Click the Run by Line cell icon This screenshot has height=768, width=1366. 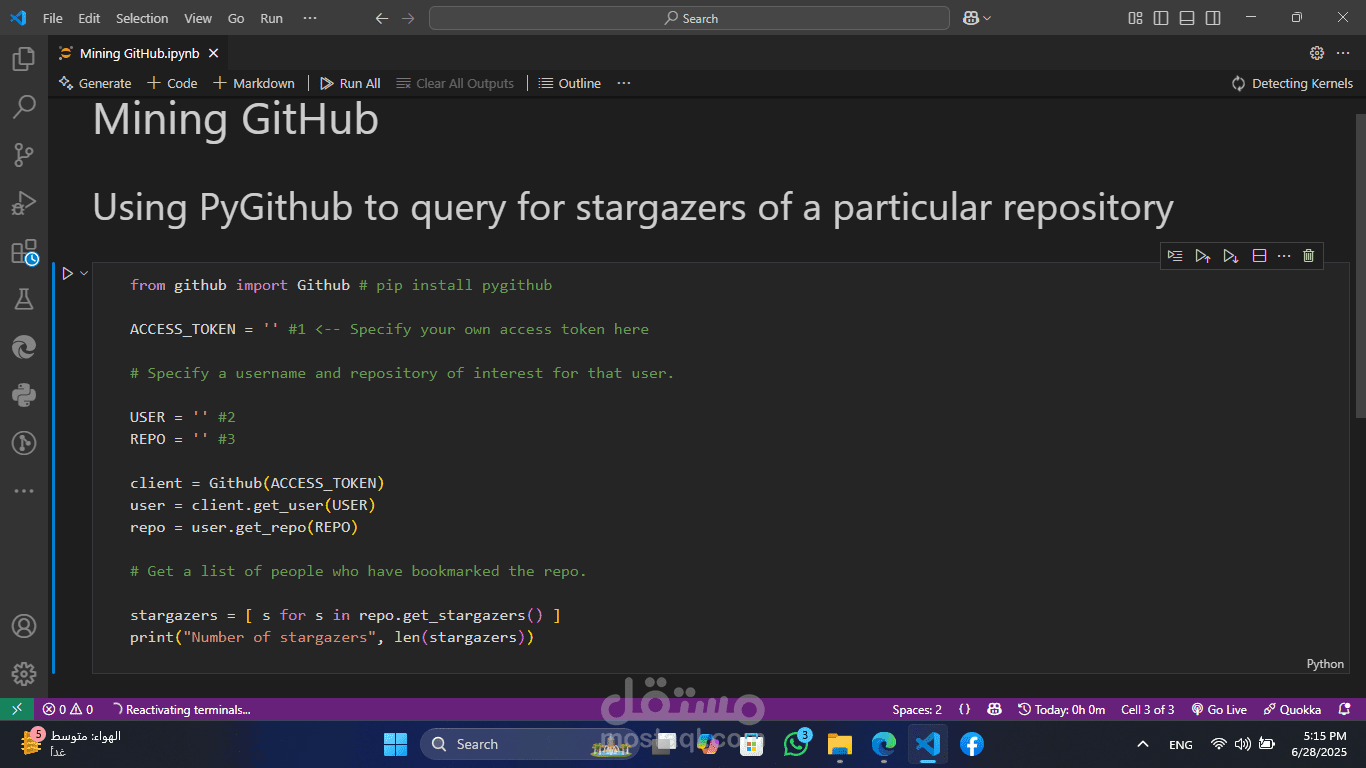pos(1175,256)
